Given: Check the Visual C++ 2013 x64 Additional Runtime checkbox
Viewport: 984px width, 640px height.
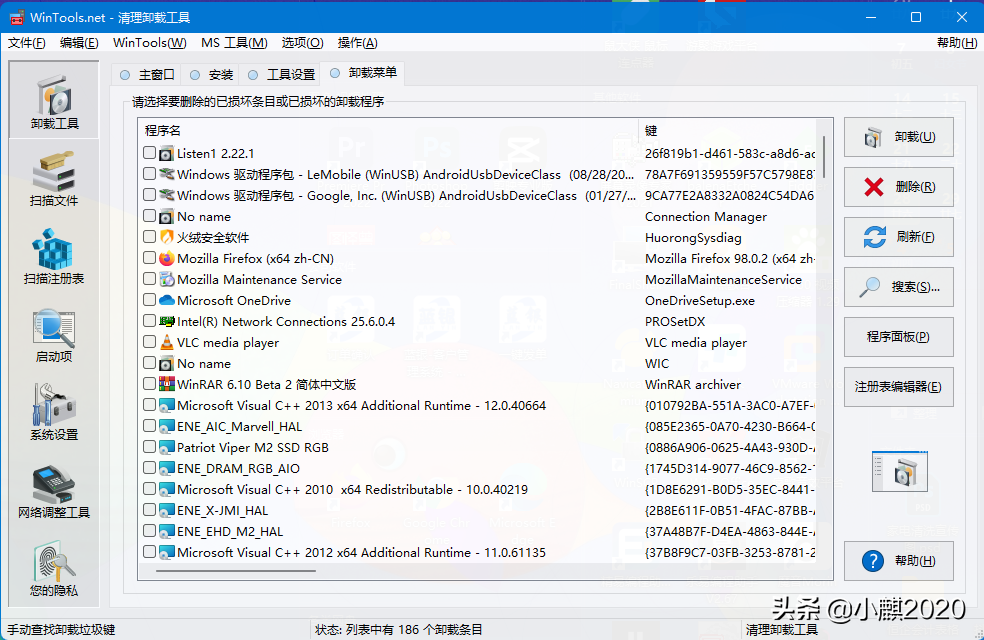Looking at the screenshot, I should 149,405.
